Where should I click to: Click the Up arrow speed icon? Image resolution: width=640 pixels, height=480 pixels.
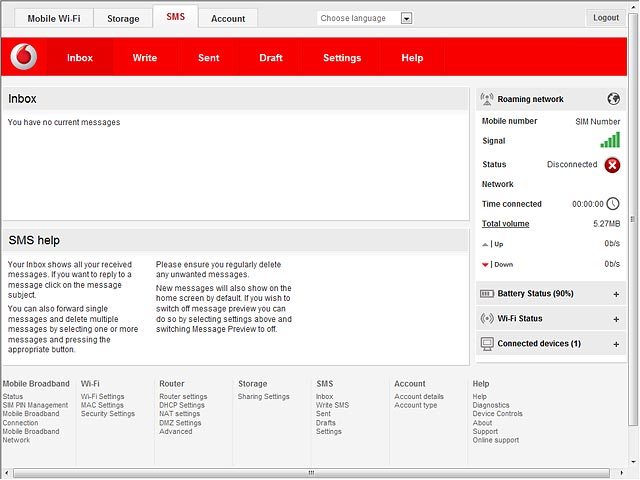click(x=485, y=244)
